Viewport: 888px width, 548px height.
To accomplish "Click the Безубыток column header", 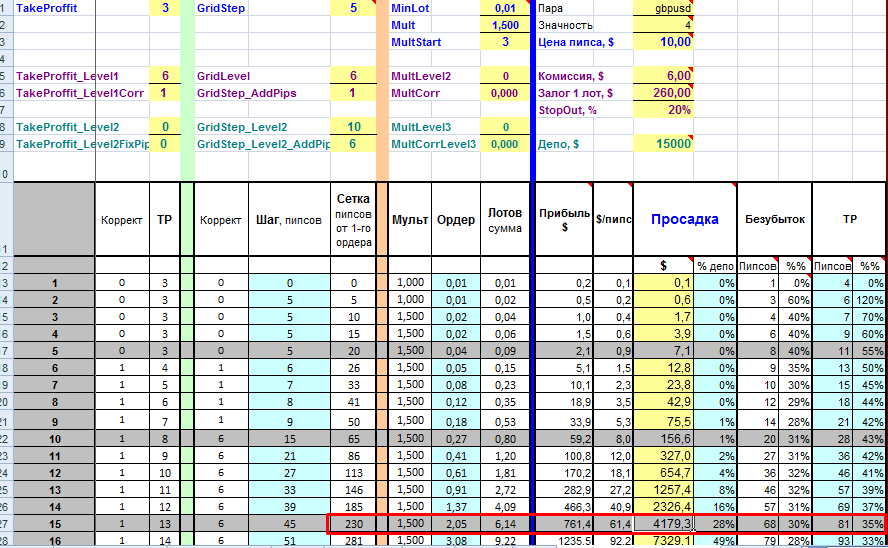I will tap(774, 219).
